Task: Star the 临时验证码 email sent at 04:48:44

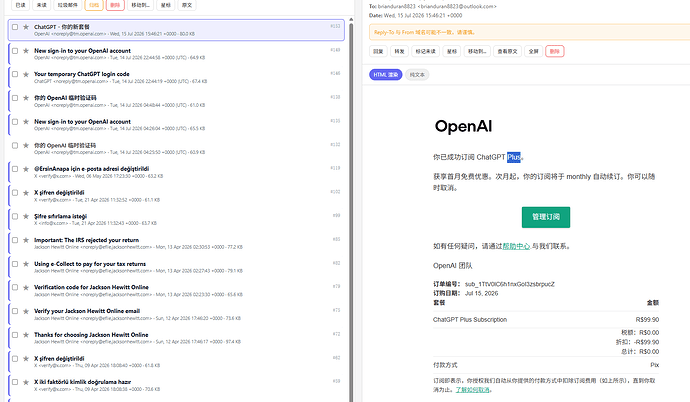Action: point(26,98)
